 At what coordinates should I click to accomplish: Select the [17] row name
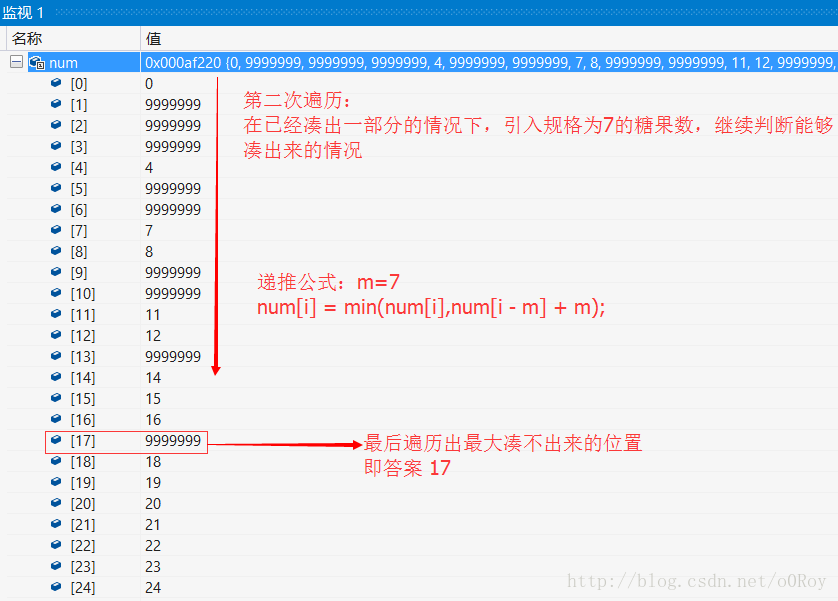tap(83, 441)
